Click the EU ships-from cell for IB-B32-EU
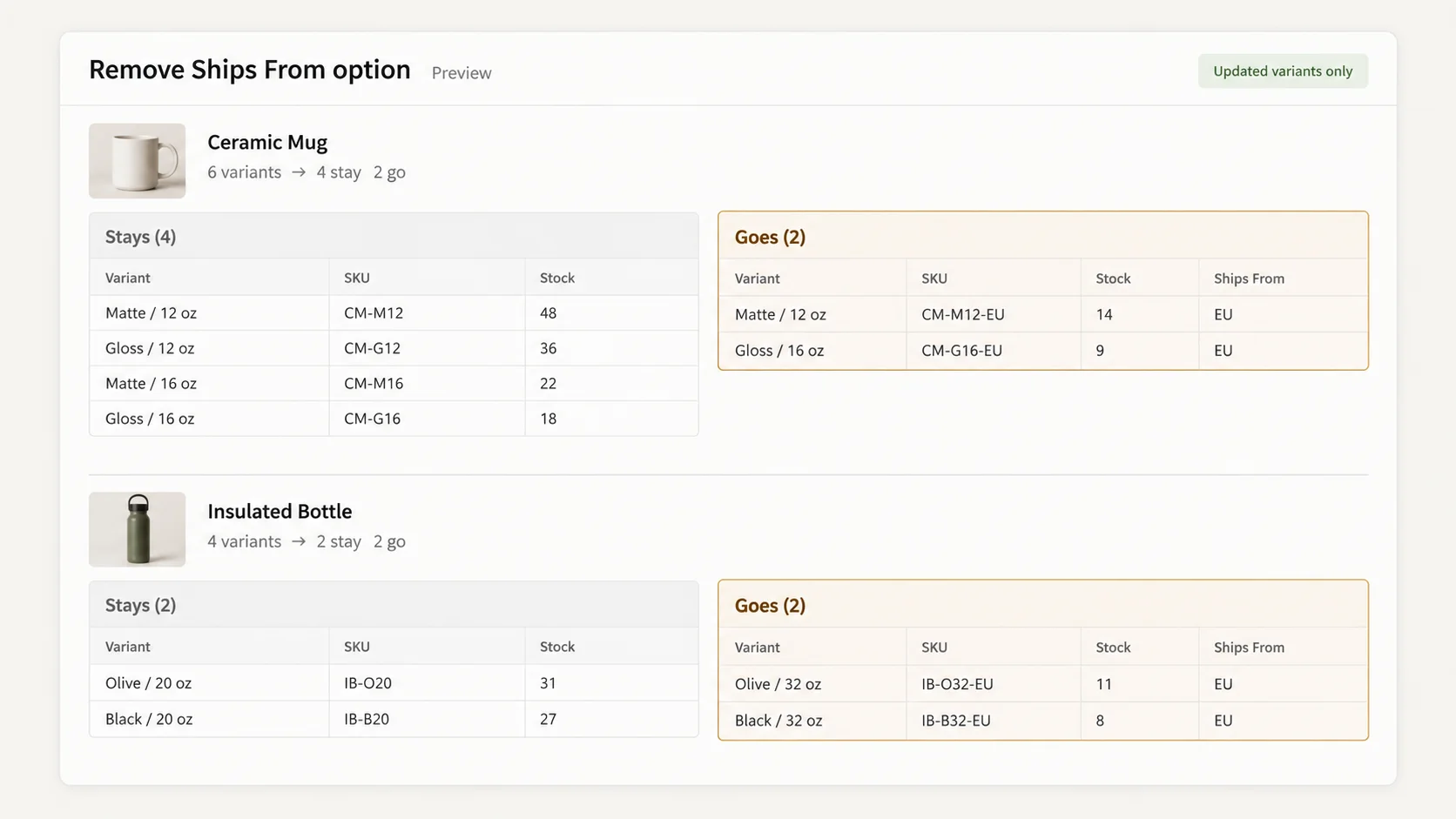Image resolution: width=1456 pixels, height=819 pixels. 1283,721
